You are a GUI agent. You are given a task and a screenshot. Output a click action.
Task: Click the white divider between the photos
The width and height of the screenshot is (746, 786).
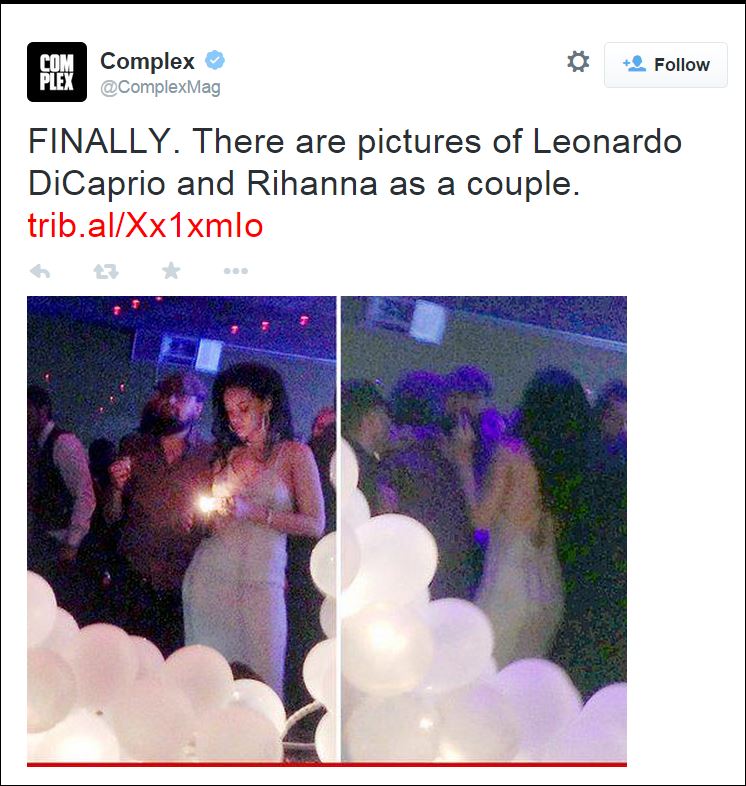[x=339, y=530]
